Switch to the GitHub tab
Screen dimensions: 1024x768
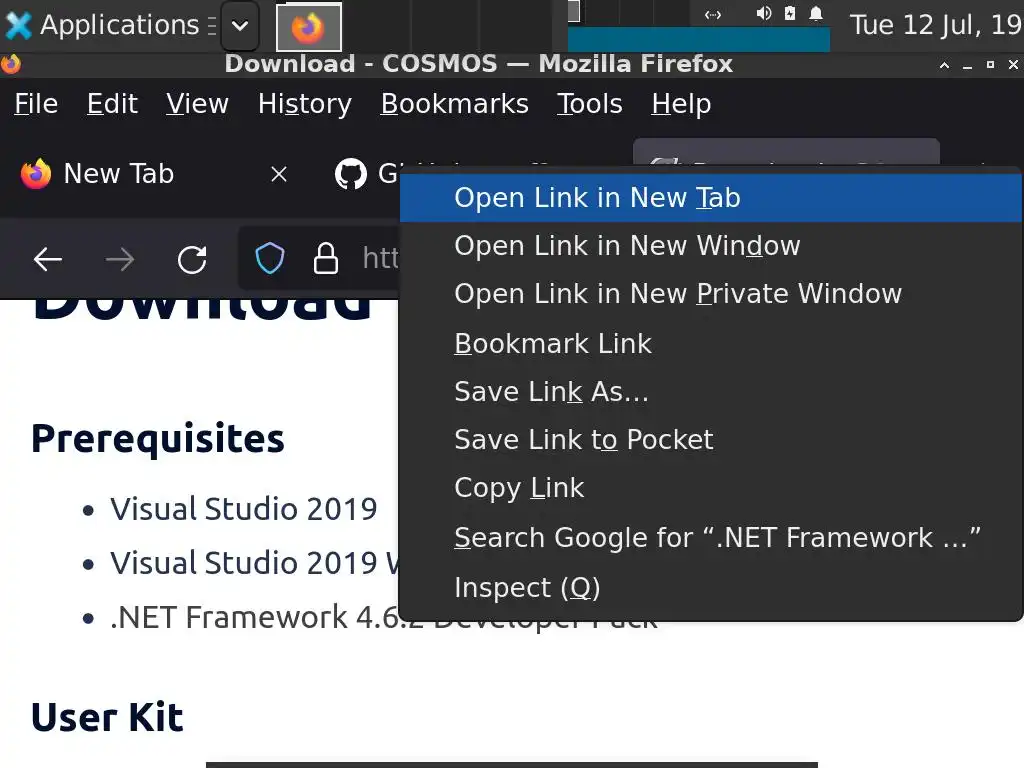(366, 174)
